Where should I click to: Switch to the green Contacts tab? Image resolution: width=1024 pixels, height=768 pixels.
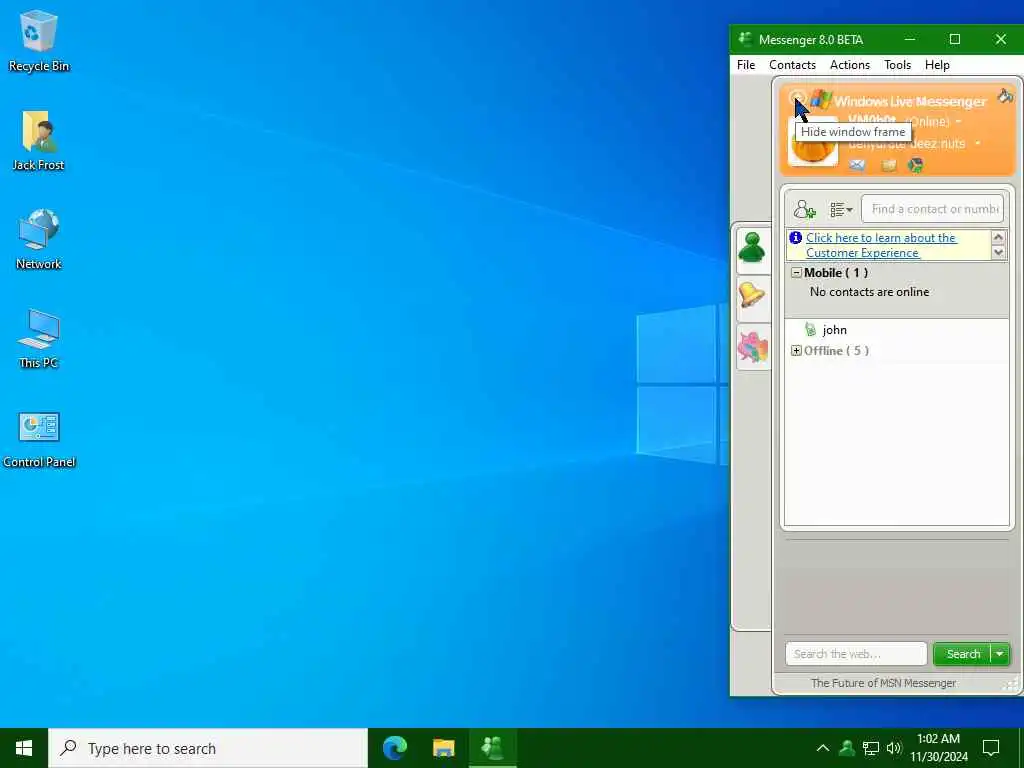(x=753, y=249)
